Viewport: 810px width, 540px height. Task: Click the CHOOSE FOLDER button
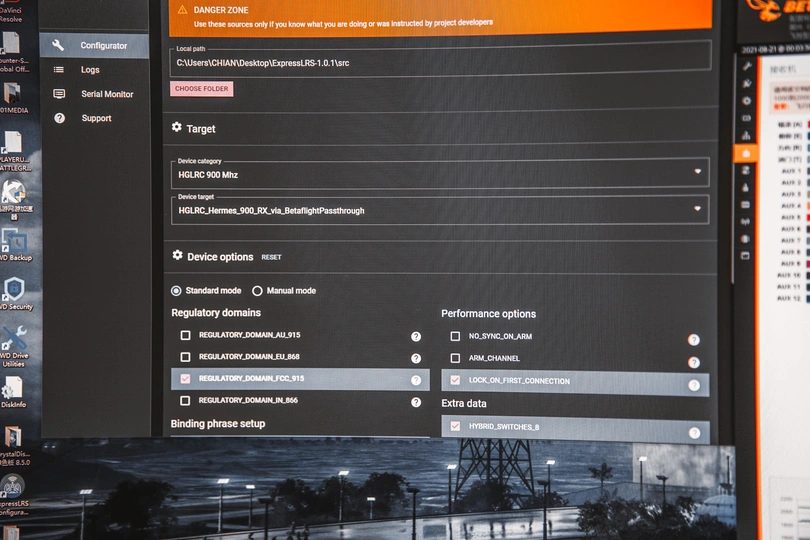(x=202, y=89)
